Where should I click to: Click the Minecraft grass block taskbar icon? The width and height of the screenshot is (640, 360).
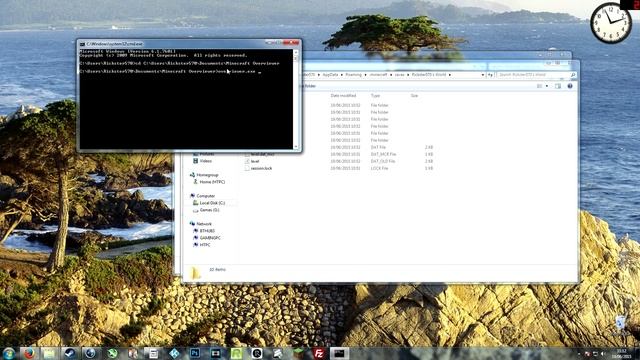pos(298,353)
